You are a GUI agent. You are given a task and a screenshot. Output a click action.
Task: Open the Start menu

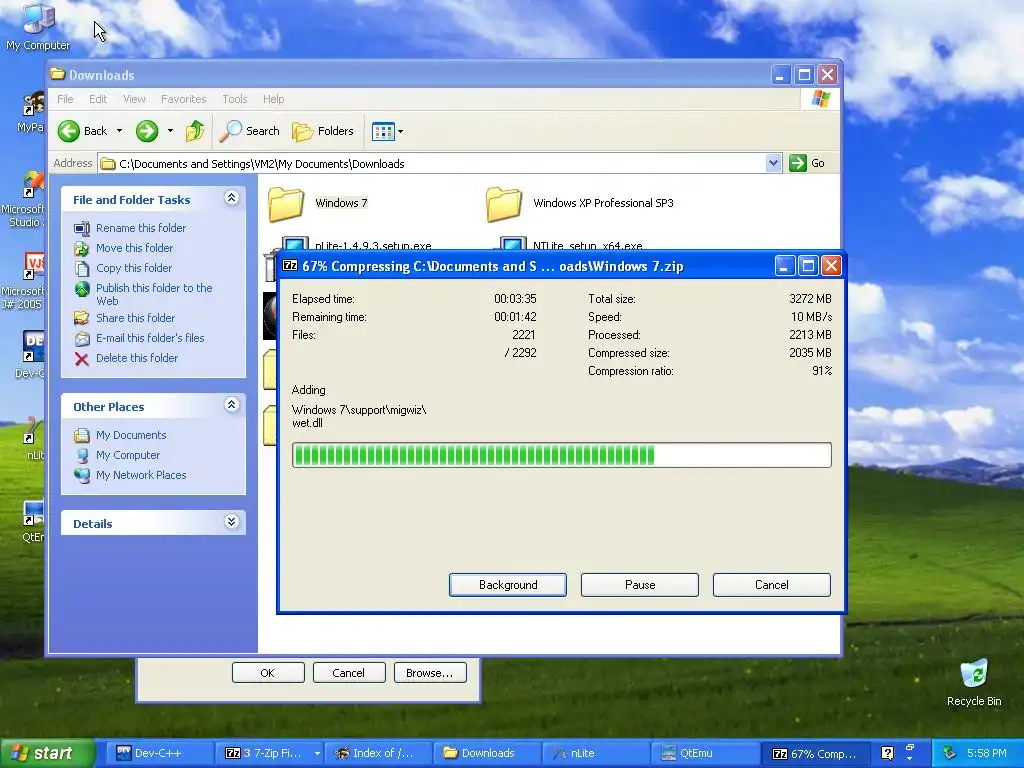47,754
